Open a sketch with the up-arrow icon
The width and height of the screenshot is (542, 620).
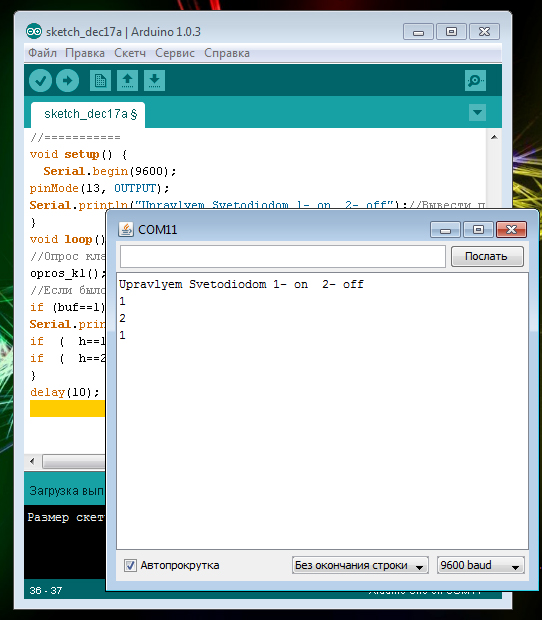(x=127, y=81)
